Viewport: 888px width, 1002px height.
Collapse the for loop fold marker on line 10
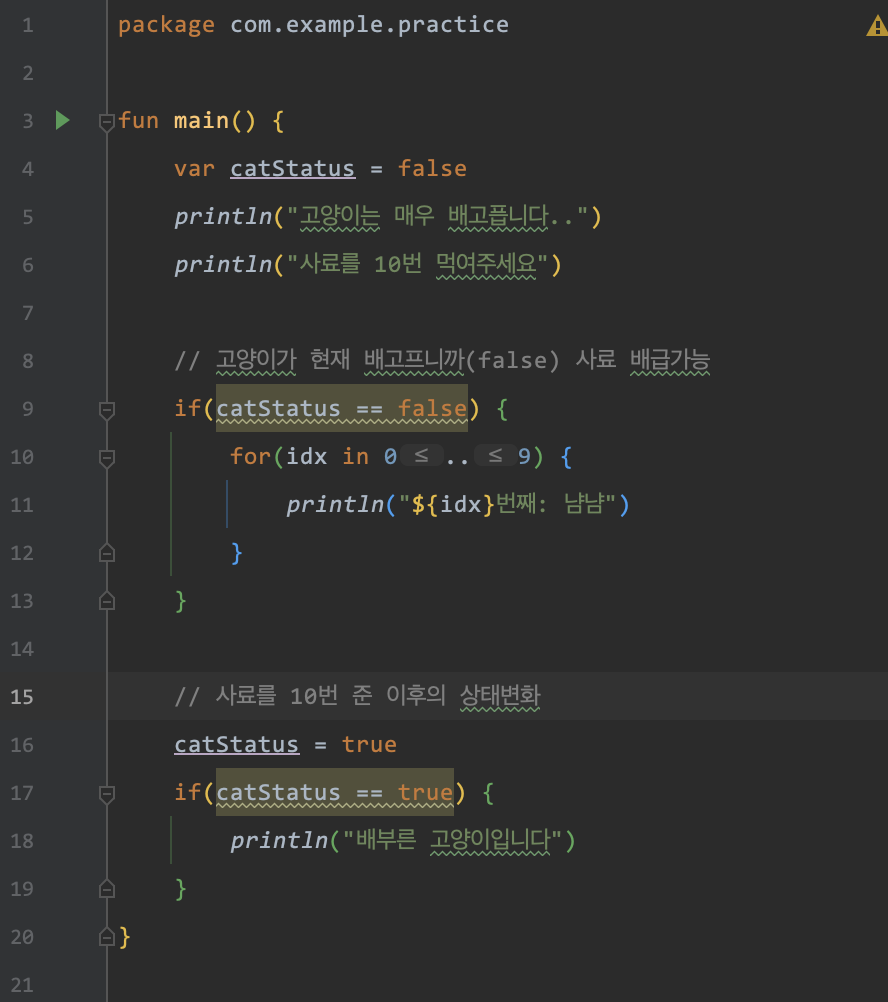(x=107, y=458)
